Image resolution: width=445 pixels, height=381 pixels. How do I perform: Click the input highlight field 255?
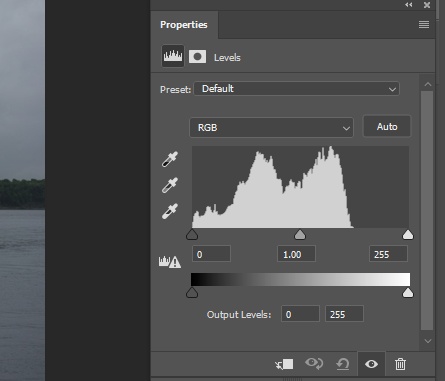pyautogui.click(x=388, y=254)
